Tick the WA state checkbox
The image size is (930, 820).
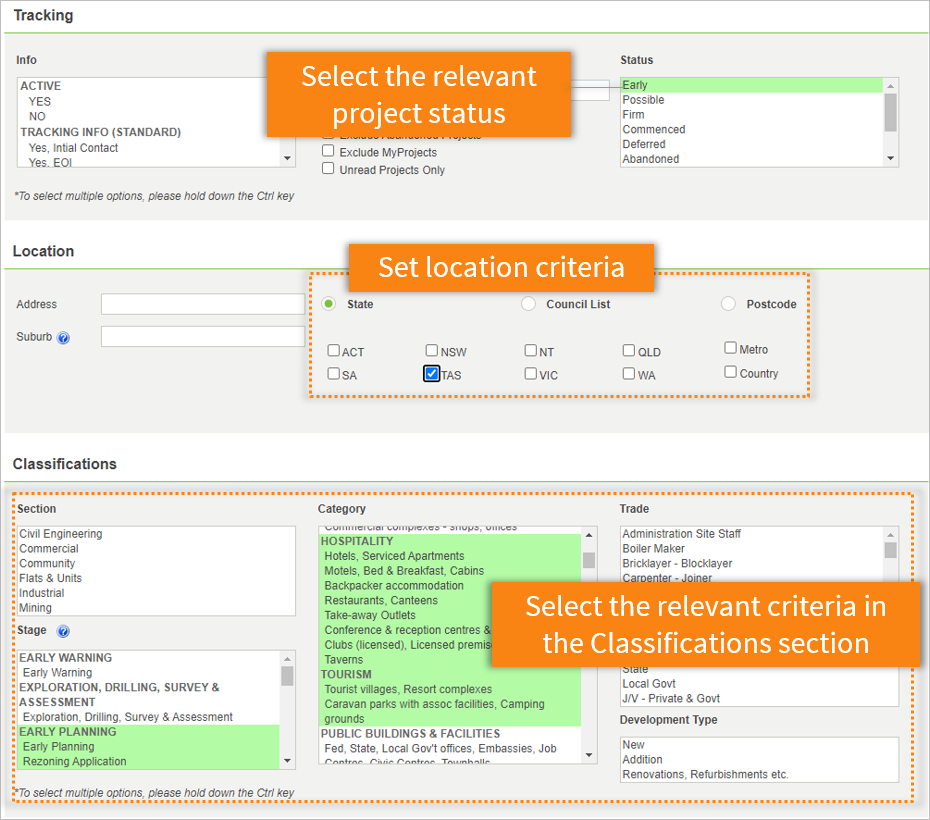629,374
